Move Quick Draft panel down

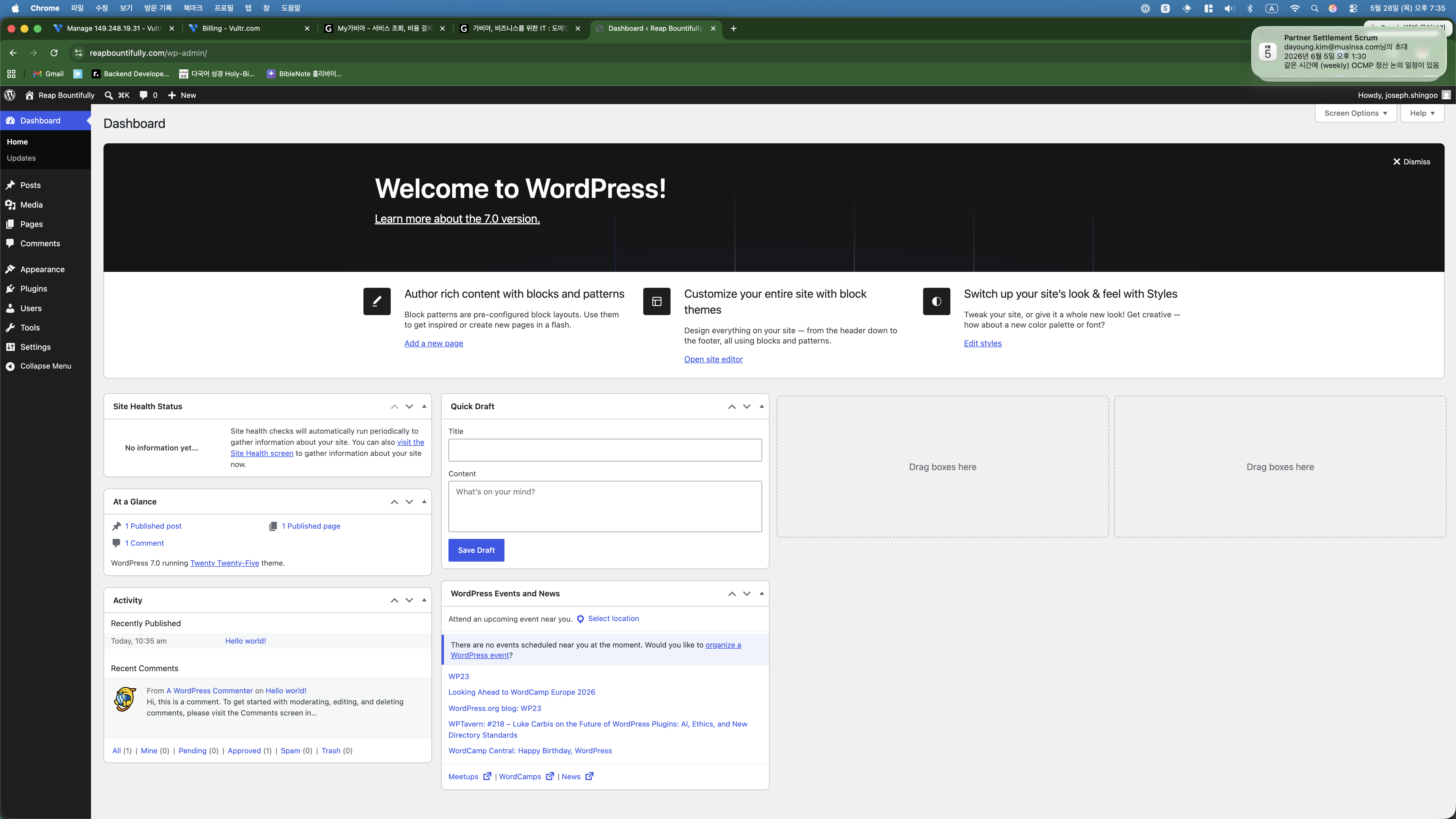747,406
